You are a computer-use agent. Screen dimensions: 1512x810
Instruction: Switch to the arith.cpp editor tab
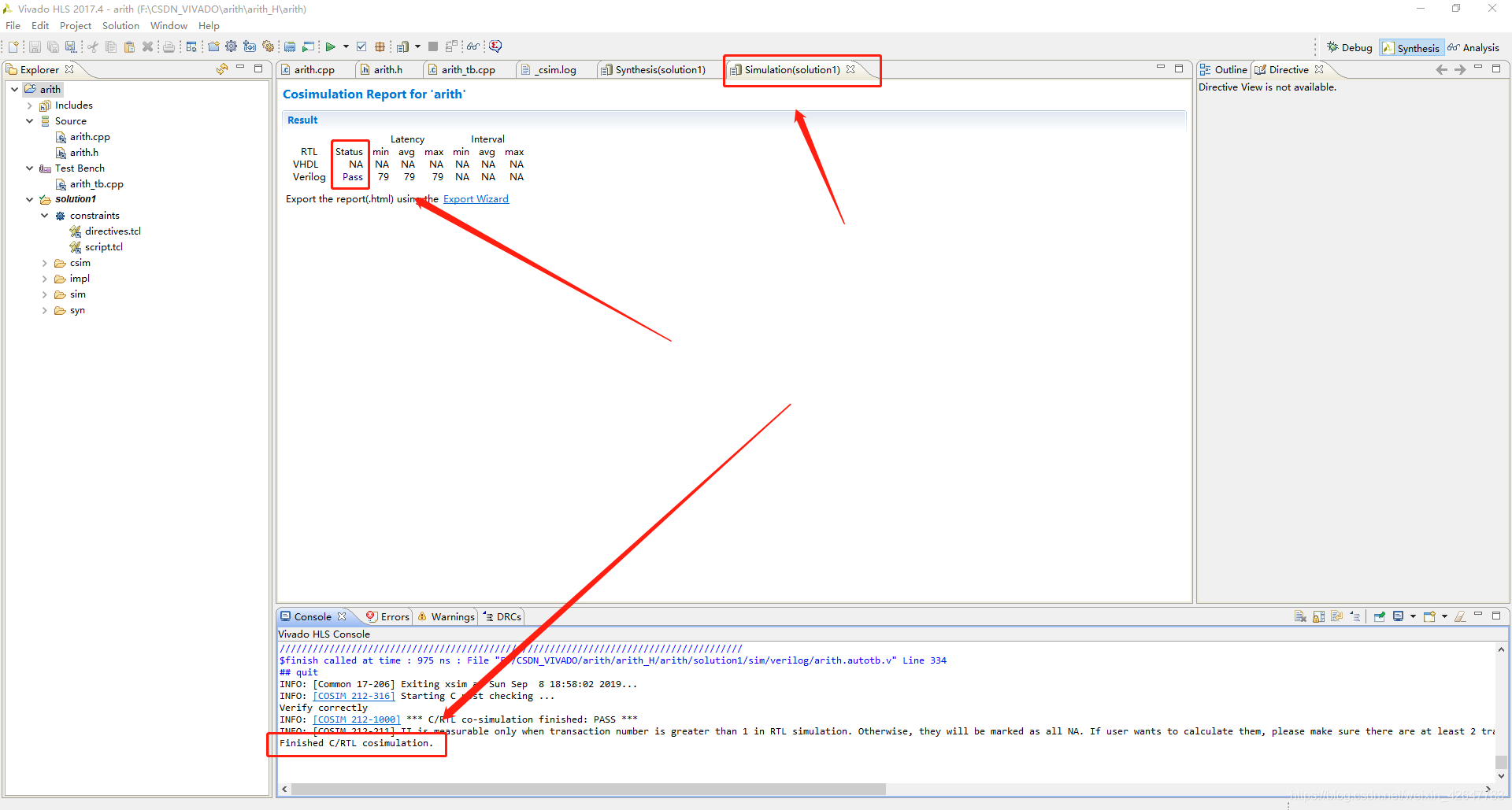click(314, 69)
